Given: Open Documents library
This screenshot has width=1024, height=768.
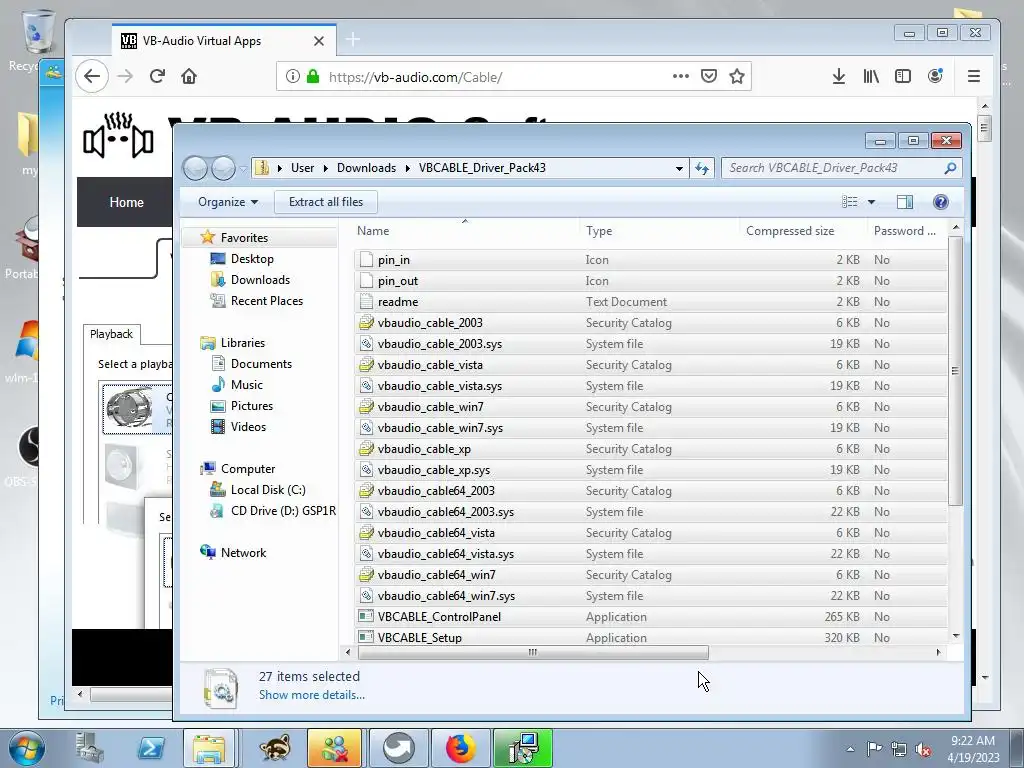Looking at the screenshot, I should 261,364.
